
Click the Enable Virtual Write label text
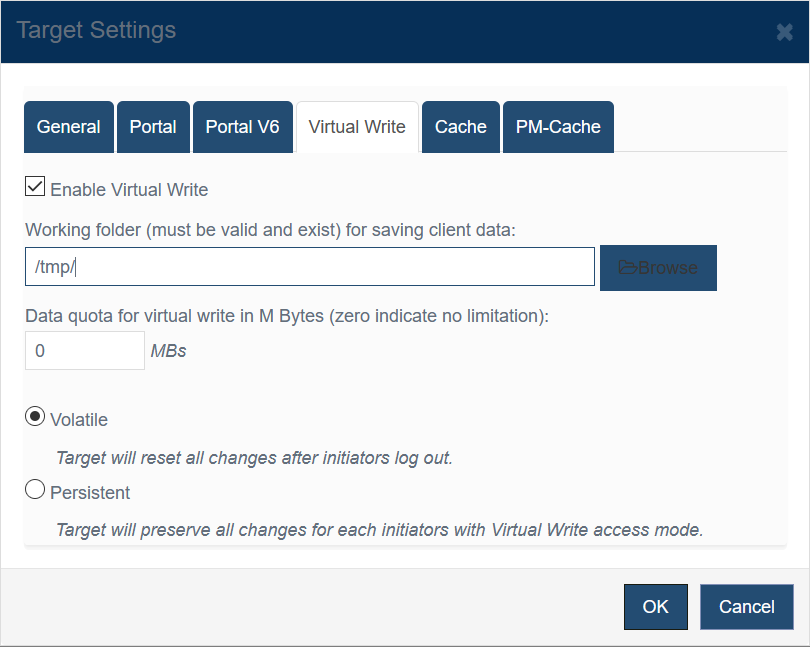[x=129, y=190]
